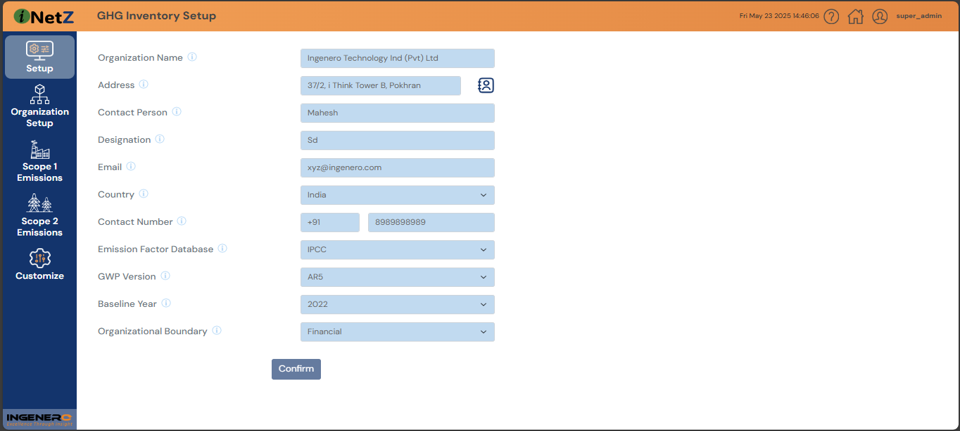Click the help question mark icon
This screenshot has height=431, width=960.
tap(831, 16)
